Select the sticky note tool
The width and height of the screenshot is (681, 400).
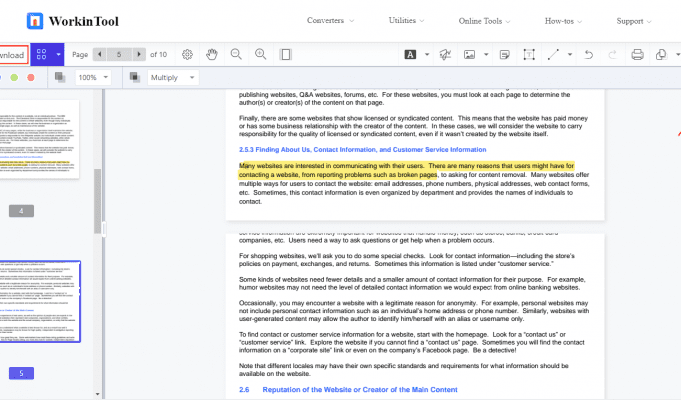point(504,54)
